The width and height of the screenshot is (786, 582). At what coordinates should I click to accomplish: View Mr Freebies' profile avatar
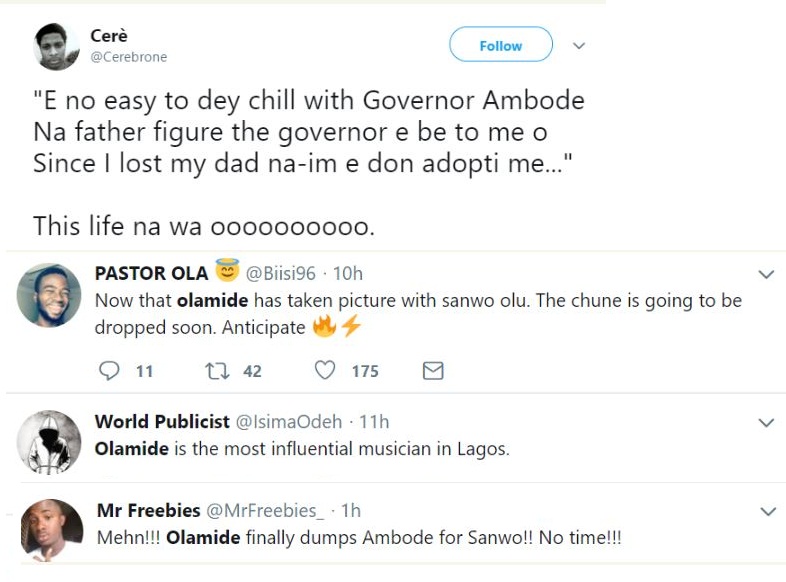tap(51, 530)
